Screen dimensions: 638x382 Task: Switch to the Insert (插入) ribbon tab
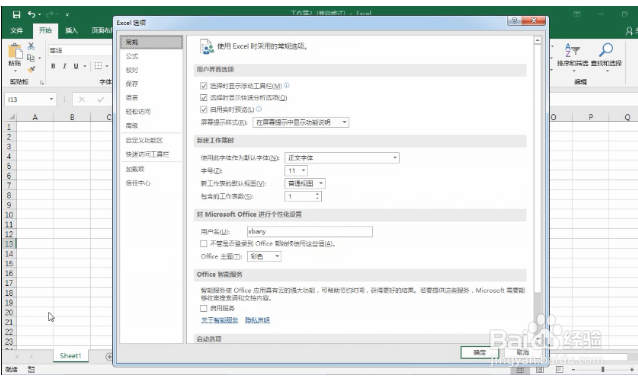point(71,31)
